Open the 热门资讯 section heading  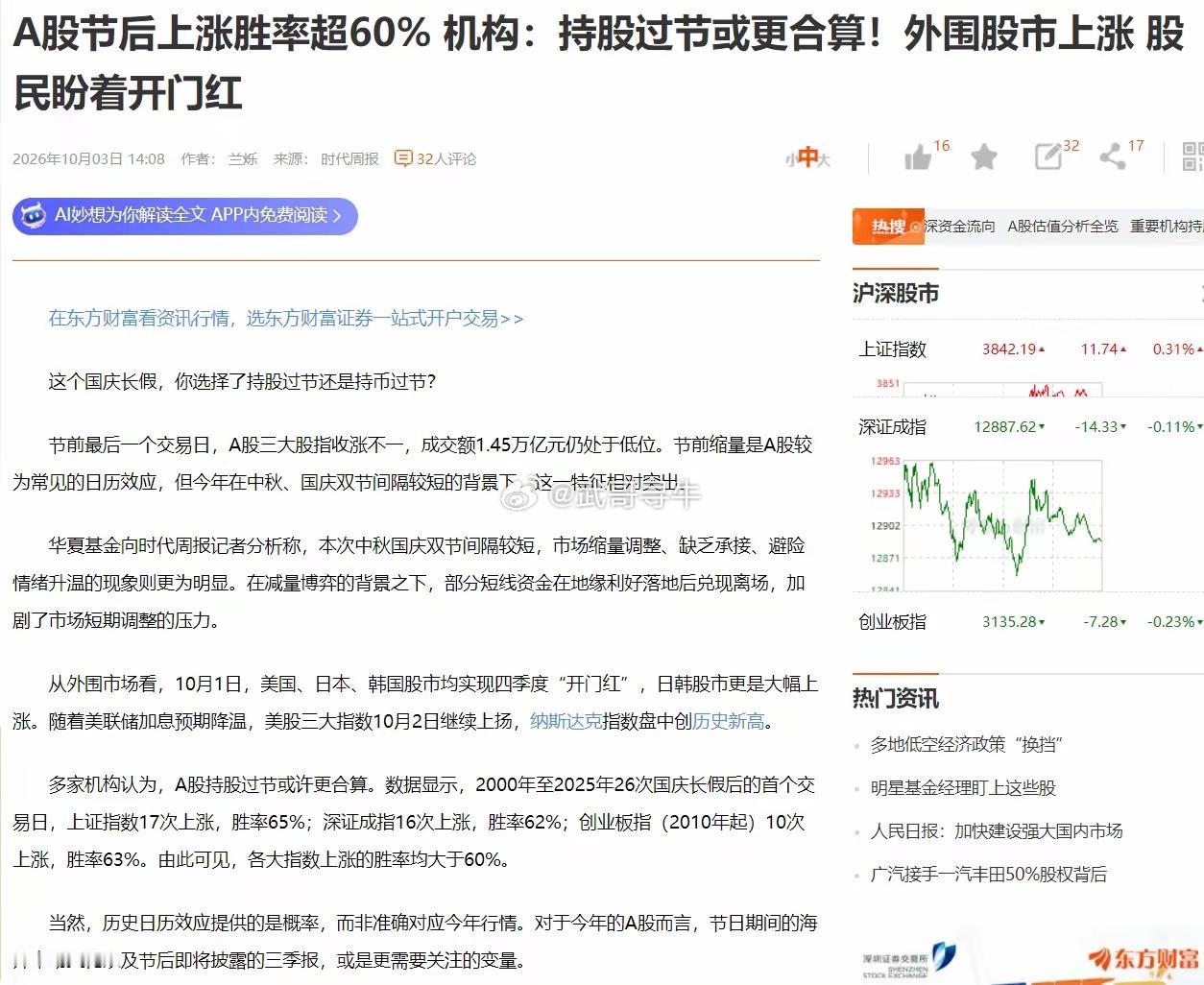click(x=896, y=699)
